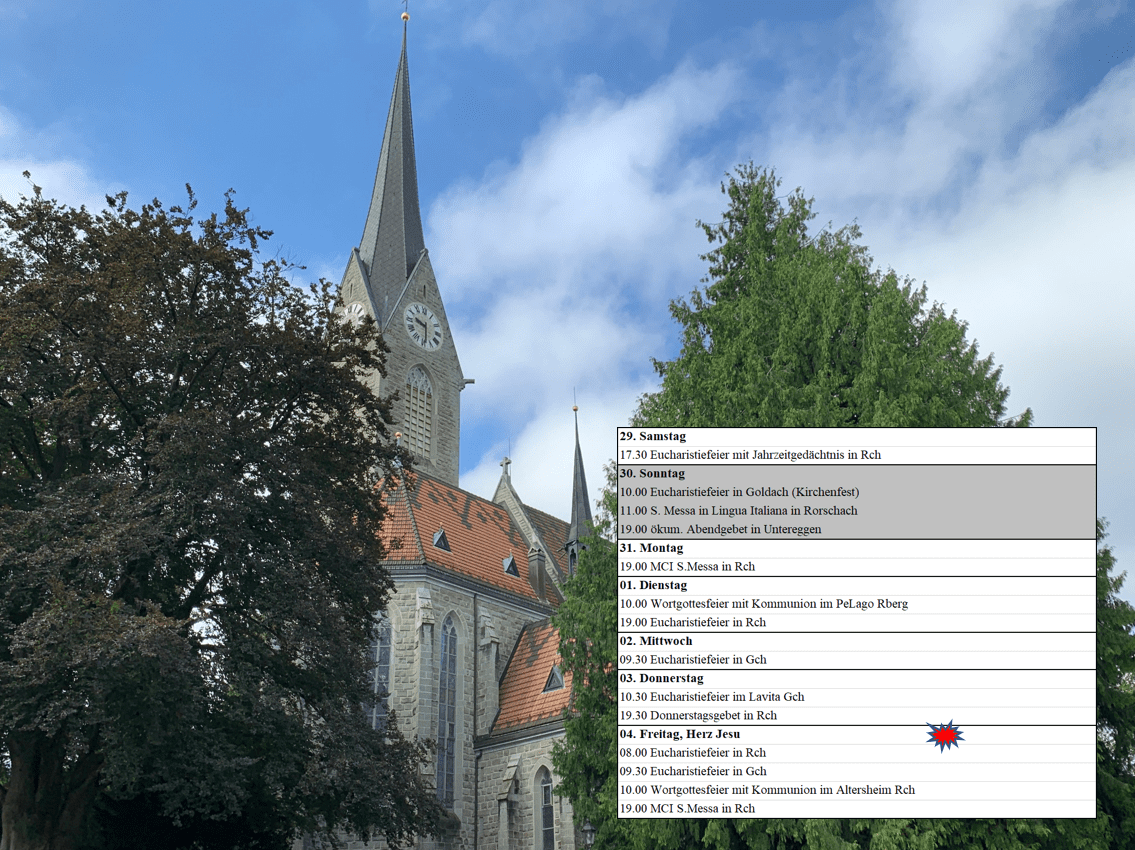Select the 31. Montag header row
This screenshot has width=1135, height=850.
[651, 548]
